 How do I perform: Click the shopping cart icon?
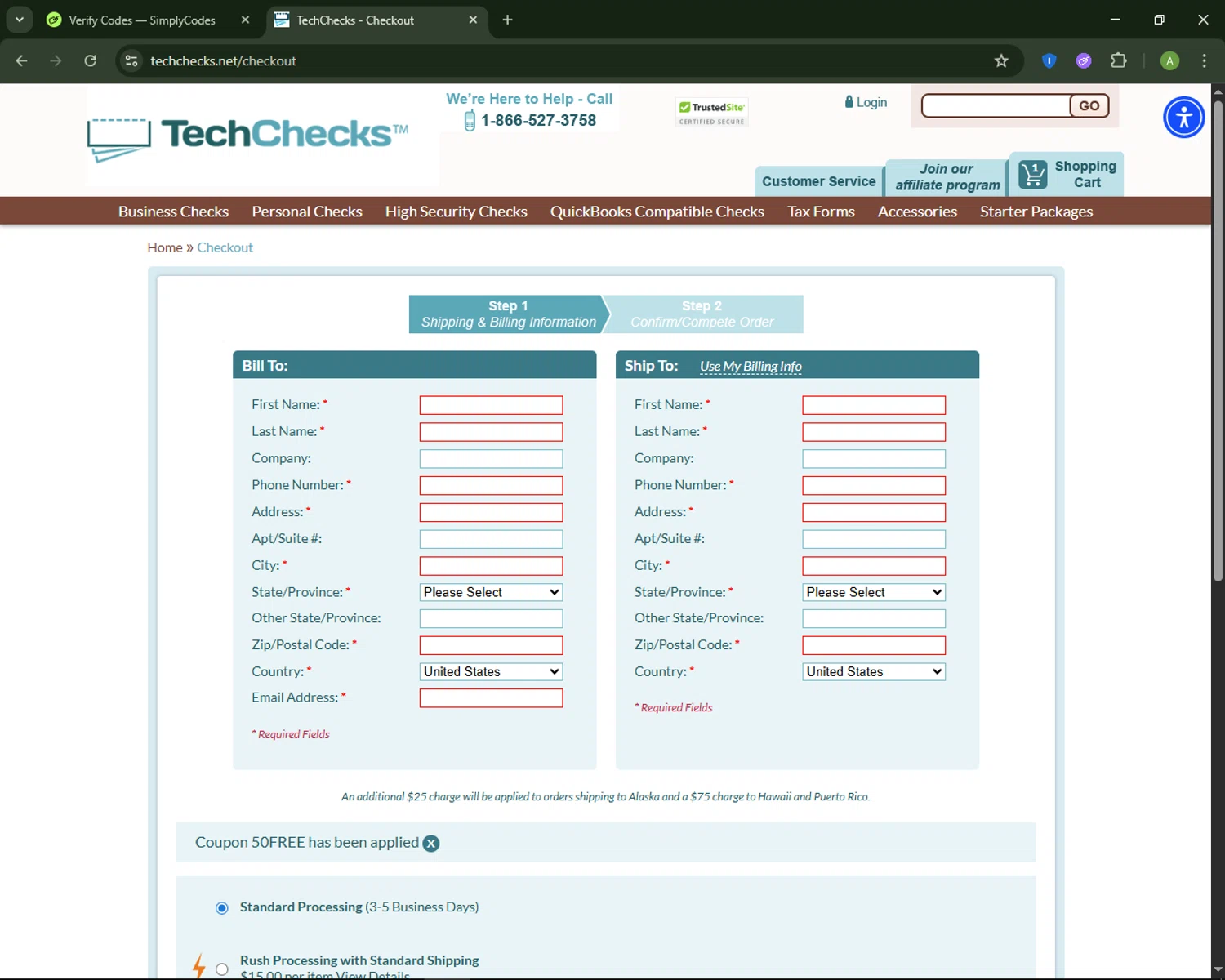point(1032,174)
